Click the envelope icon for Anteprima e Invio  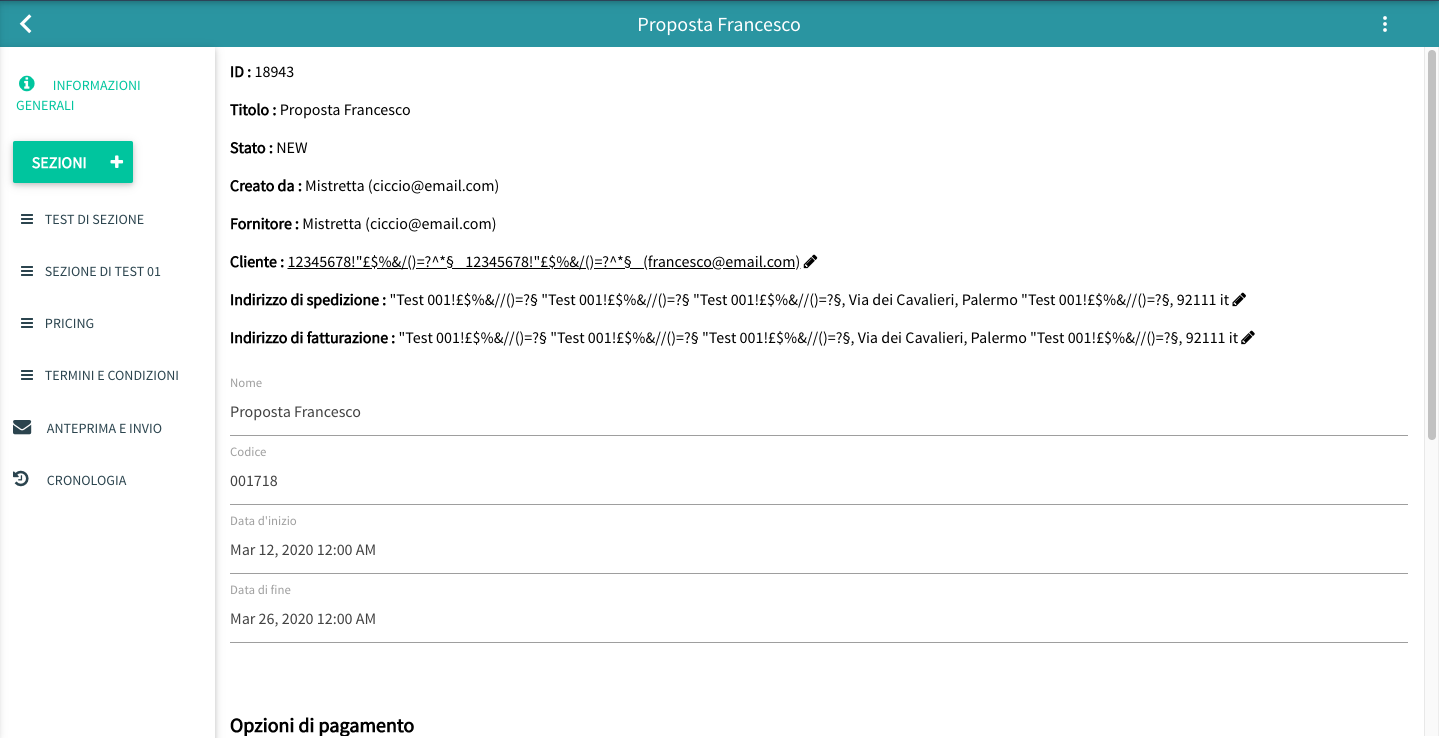(x=22, y=428)
